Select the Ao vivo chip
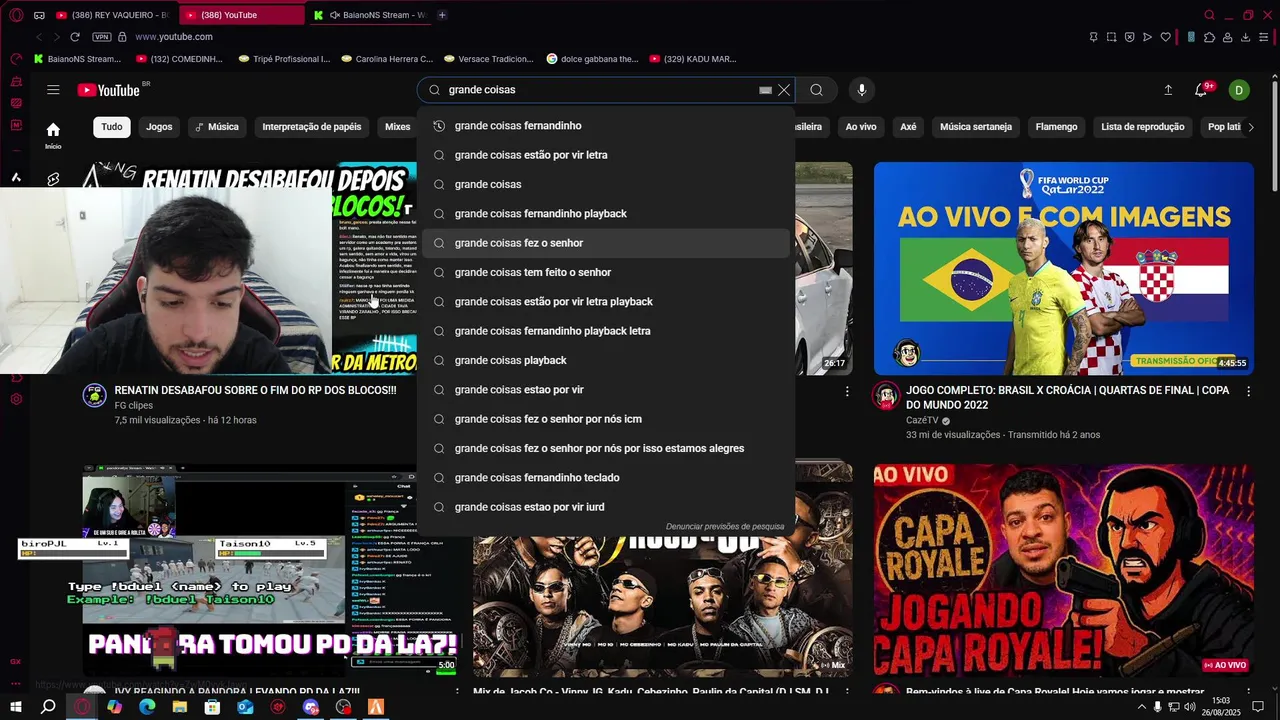The image size is (1280, 720). click(x=861, y=127)
